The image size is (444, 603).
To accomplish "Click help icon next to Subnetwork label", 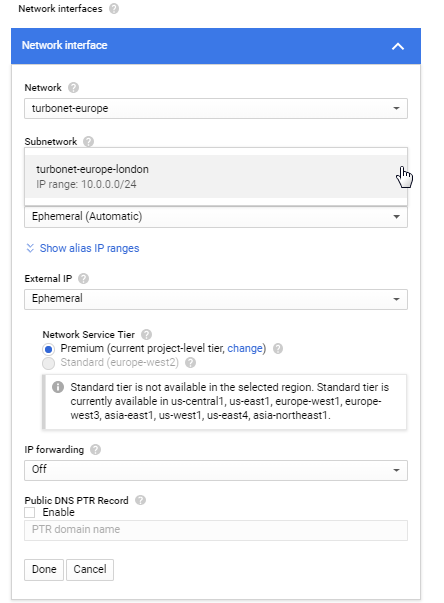I will [x=88, y=142].
